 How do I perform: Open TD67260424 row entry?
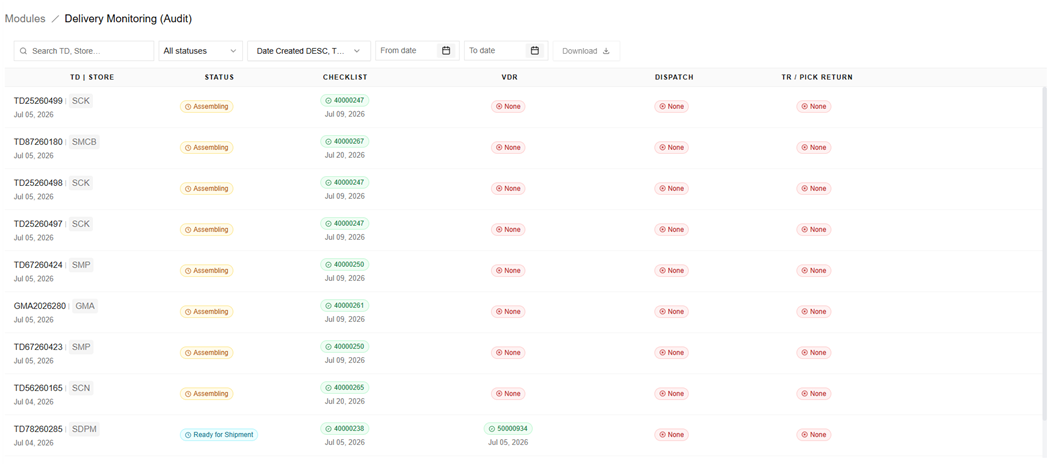pyautogui.click(x=38, y=265)
